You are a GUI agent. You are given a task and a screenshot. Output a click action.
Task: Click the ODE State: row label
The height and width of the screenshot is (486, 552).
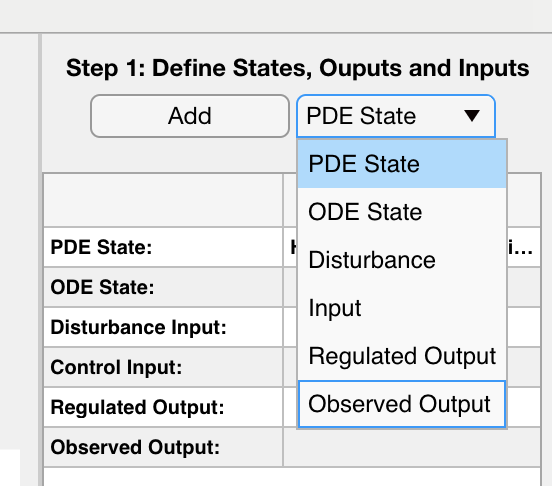click(x=102, y=287)
